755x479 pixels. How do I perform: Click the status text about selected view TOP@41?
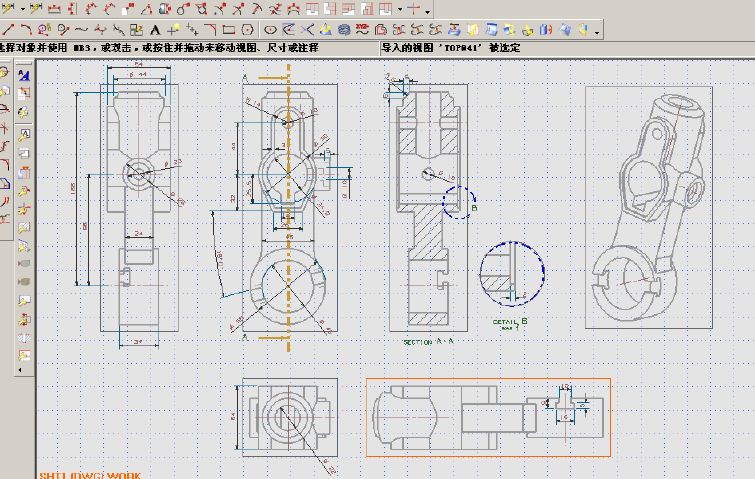coord(451,48)
